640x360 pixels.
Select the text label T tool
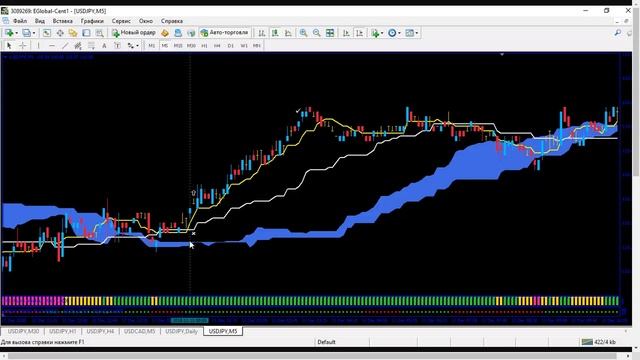pos(117,46)
